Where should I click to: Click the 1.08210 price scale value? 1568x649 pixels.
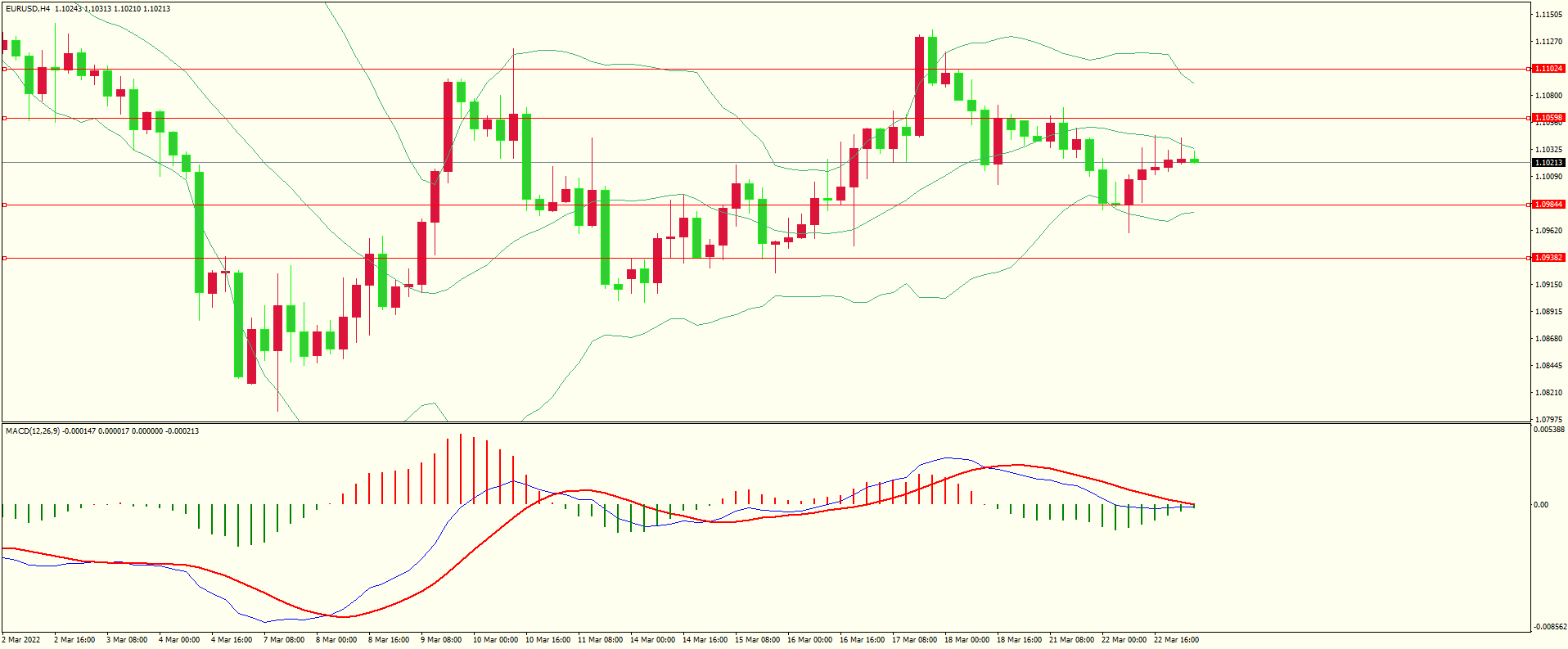tap(1549, 393)
